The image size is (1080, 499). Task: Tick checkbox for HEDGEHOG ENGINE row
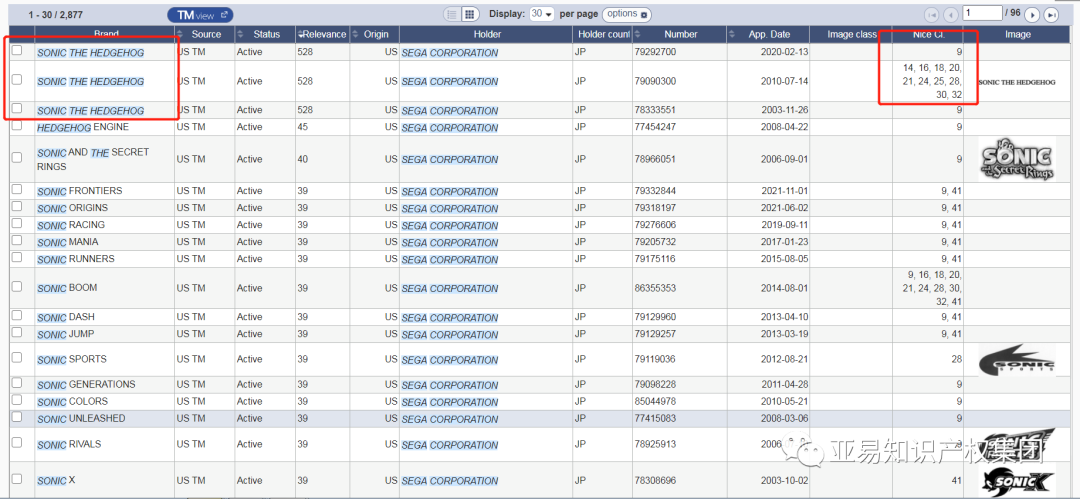[17, 125]
